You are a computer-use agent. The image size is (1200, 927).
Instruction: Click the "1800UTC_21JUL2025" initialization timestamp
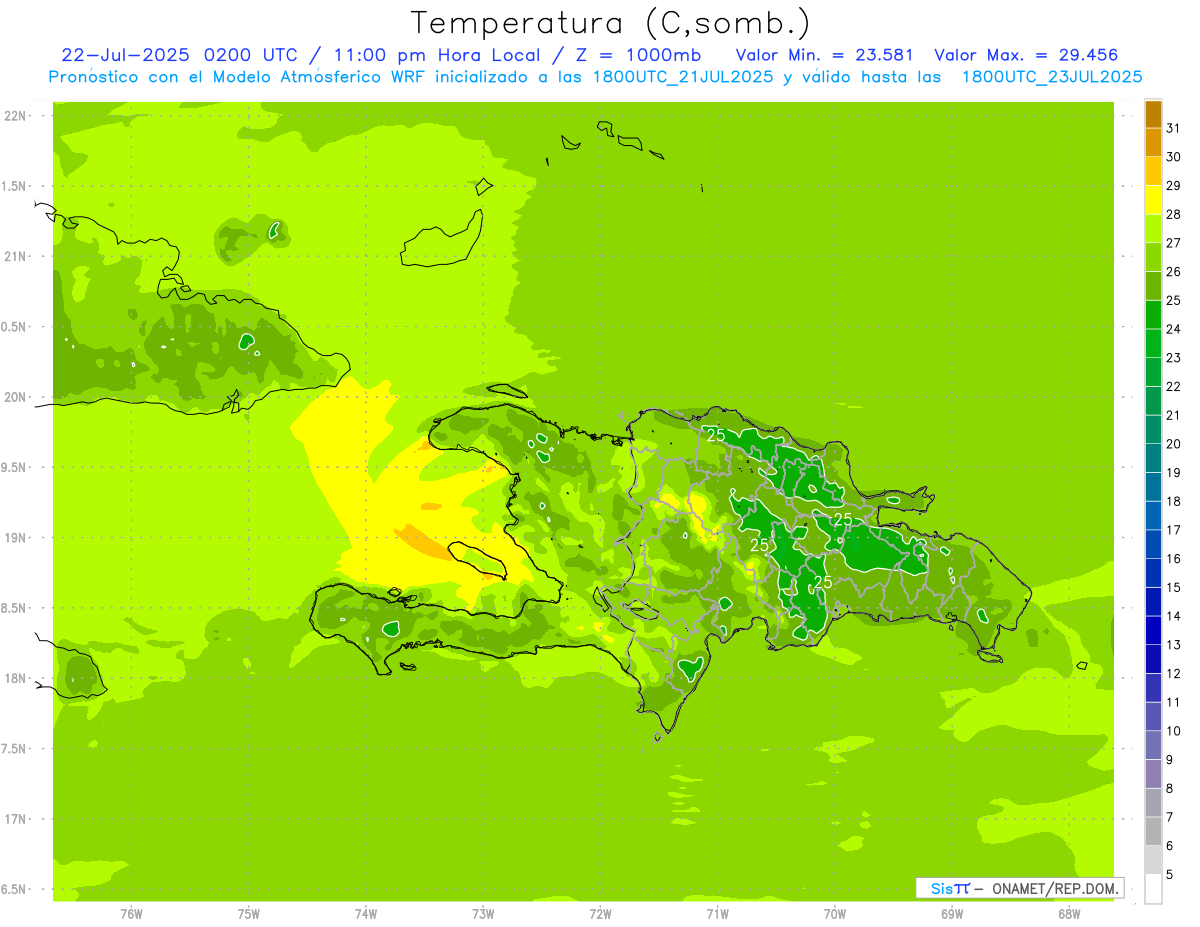click(683, 77)
